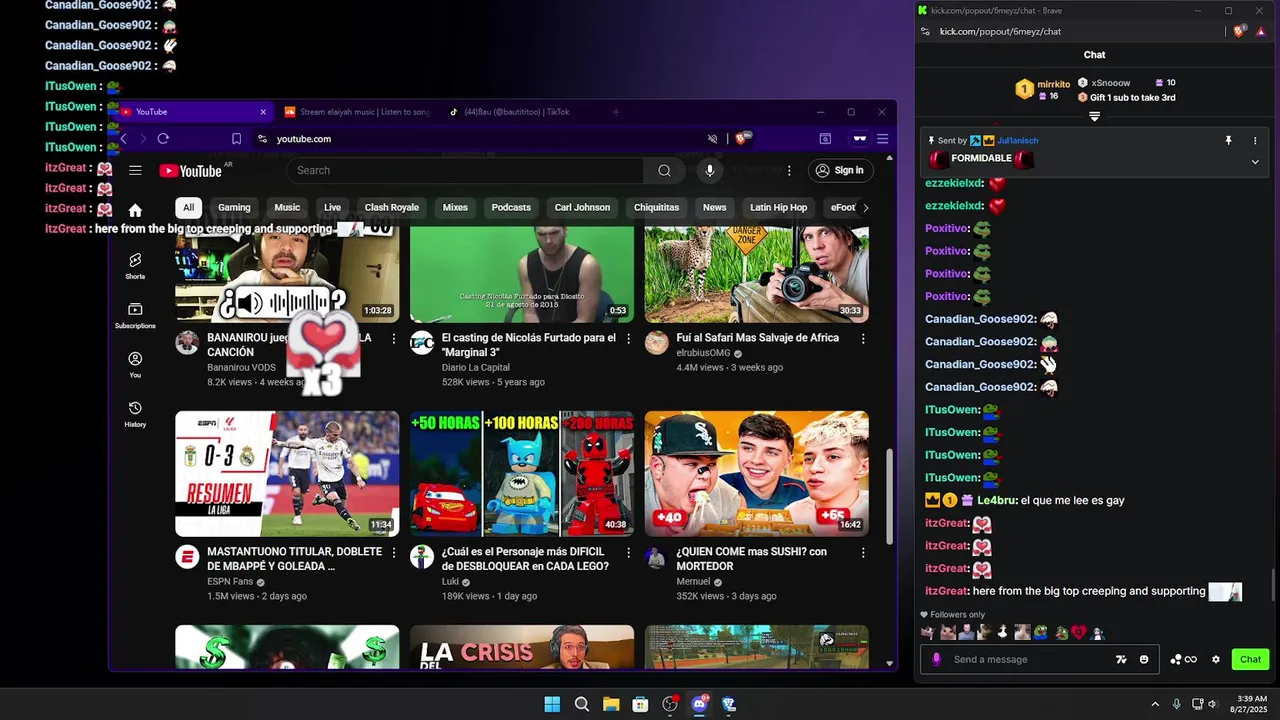
Task: Click the taskbar volume icon
Action: tap(1212, 704)
